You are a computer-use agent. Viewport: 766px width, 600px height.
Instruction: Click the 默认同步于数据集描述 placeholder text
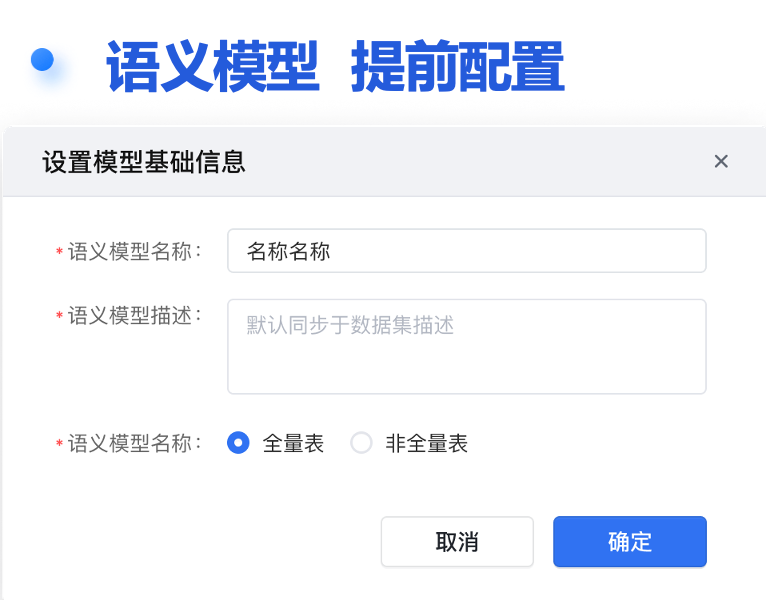350,325
